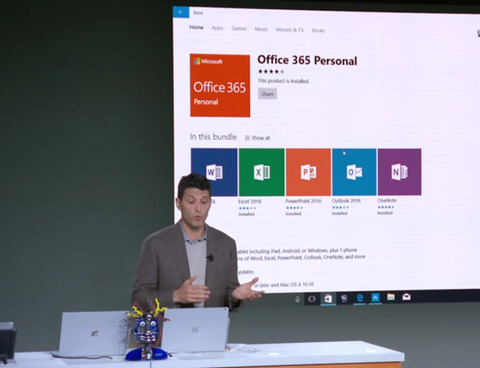
Task: Click the back arrow in the Store title bar
Action: point(181,12)
